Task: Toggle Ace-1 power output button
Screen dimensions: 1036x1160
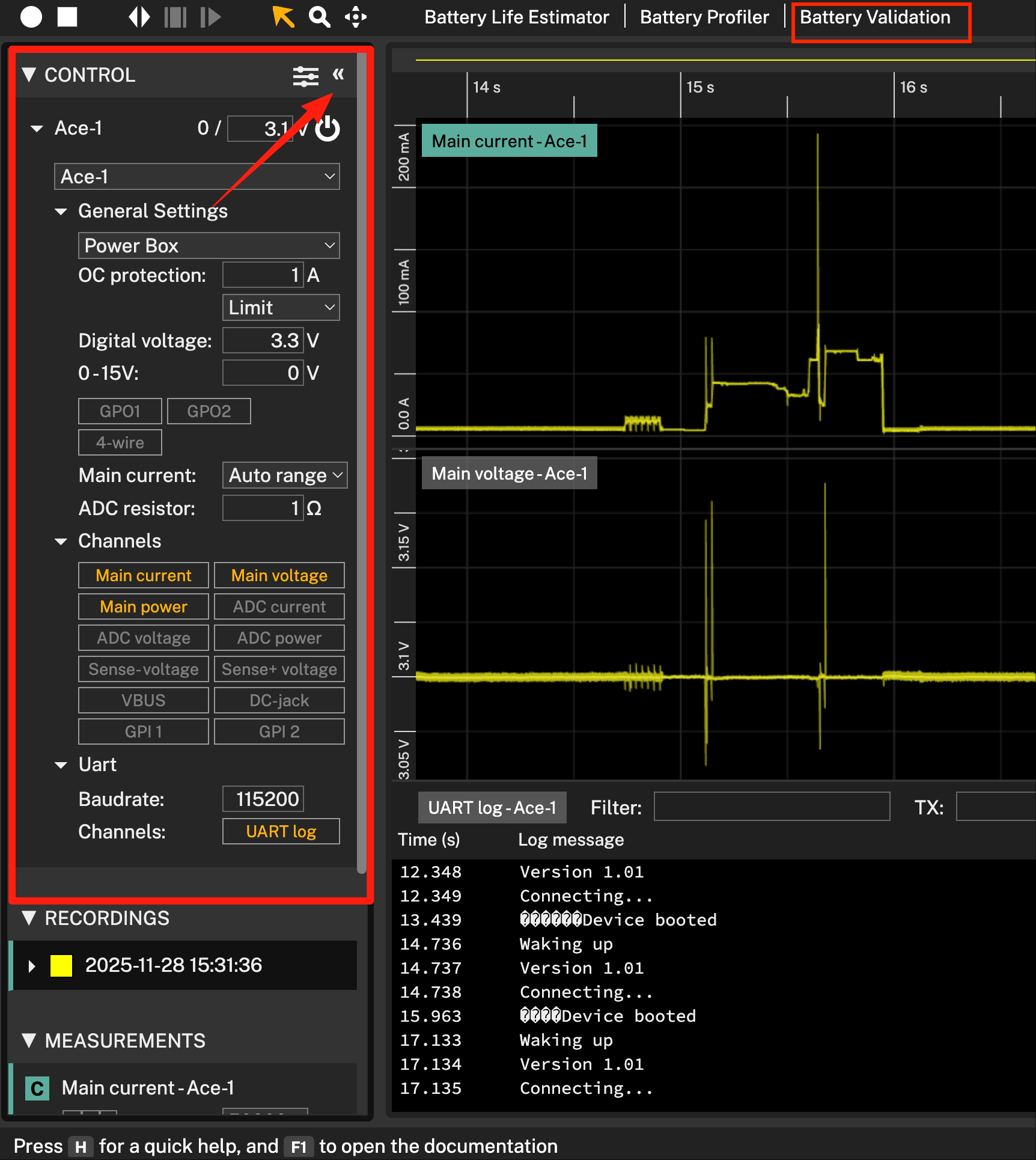Action: [x=328, y=129]
